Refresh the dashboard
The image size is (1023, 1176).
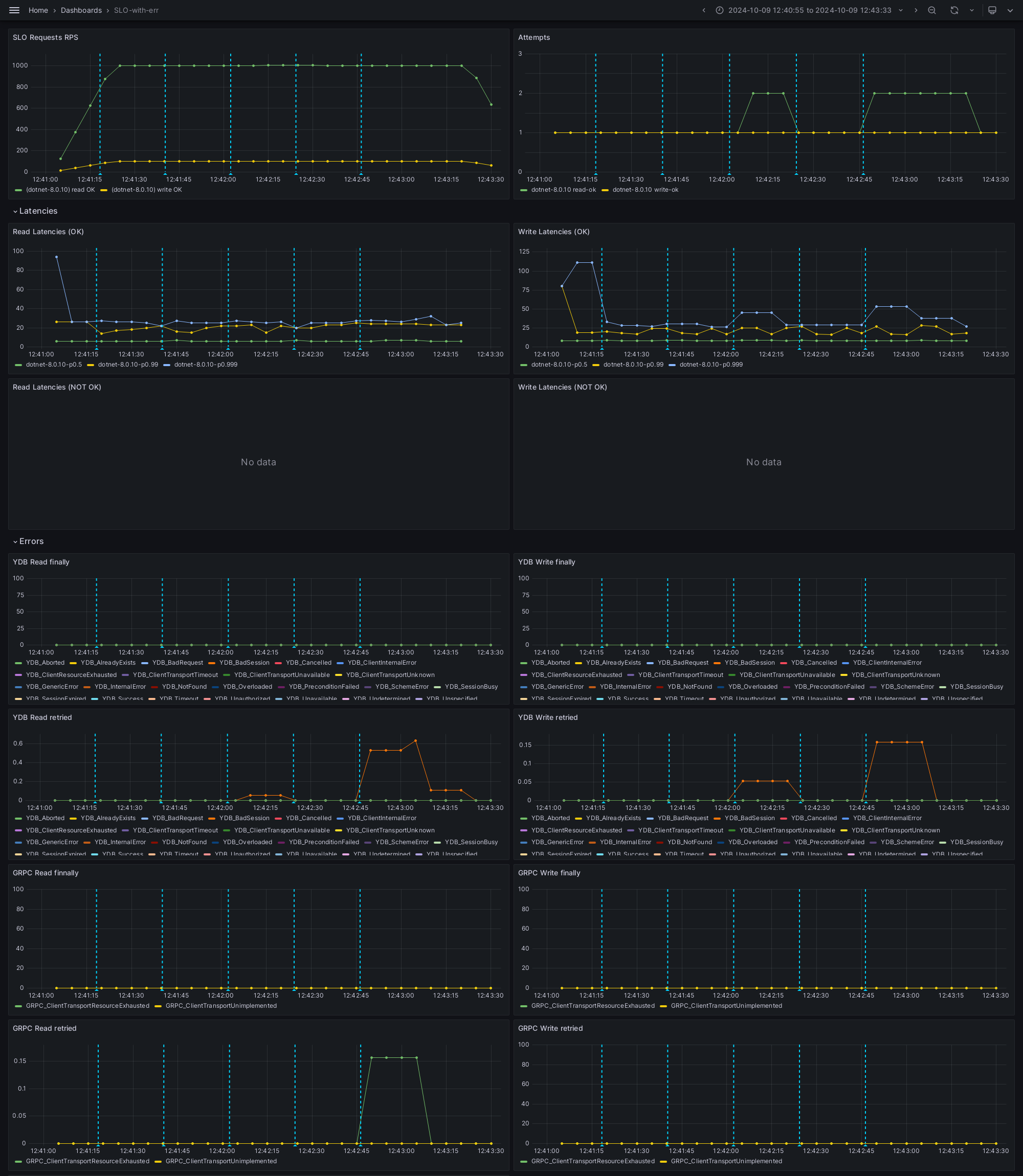pos(954,10)
